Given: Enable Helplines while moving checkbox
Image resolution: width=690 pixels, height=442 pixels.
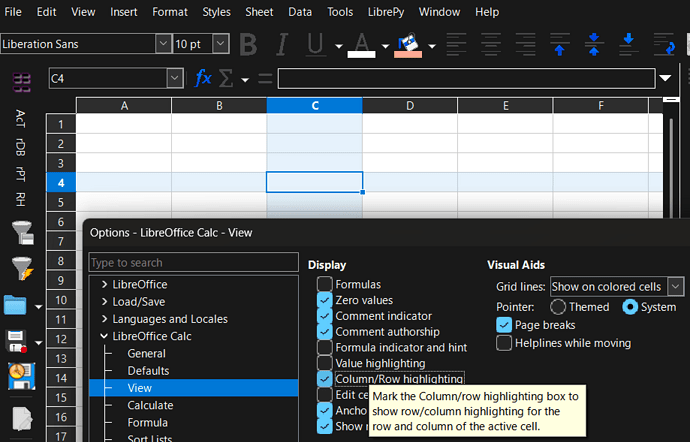Looking at the screenshot, I should 504,343.
